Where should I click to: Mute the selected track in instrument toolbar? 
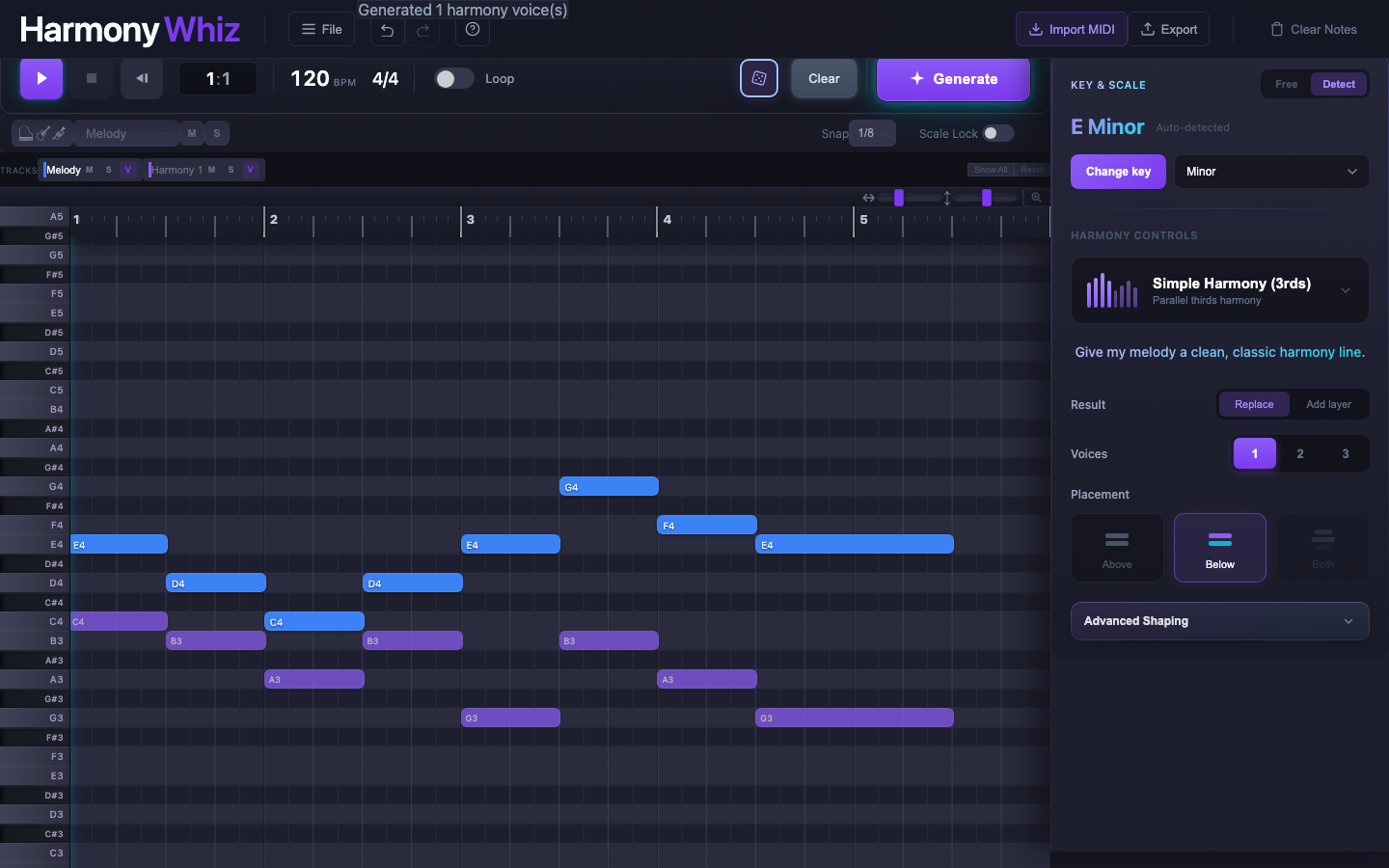(x=192, y=133)
